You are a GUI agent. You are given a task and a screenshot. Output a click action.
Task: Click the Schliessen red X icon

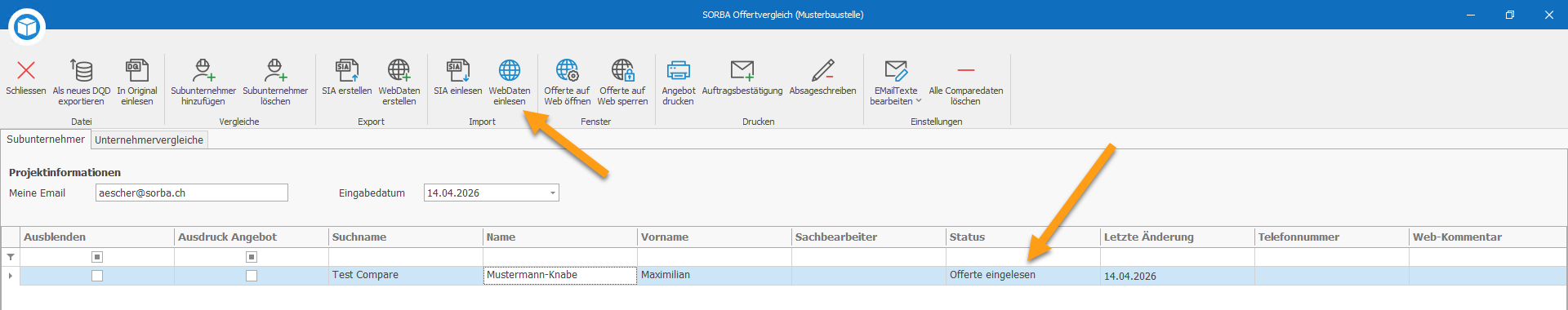pos(26,70)
